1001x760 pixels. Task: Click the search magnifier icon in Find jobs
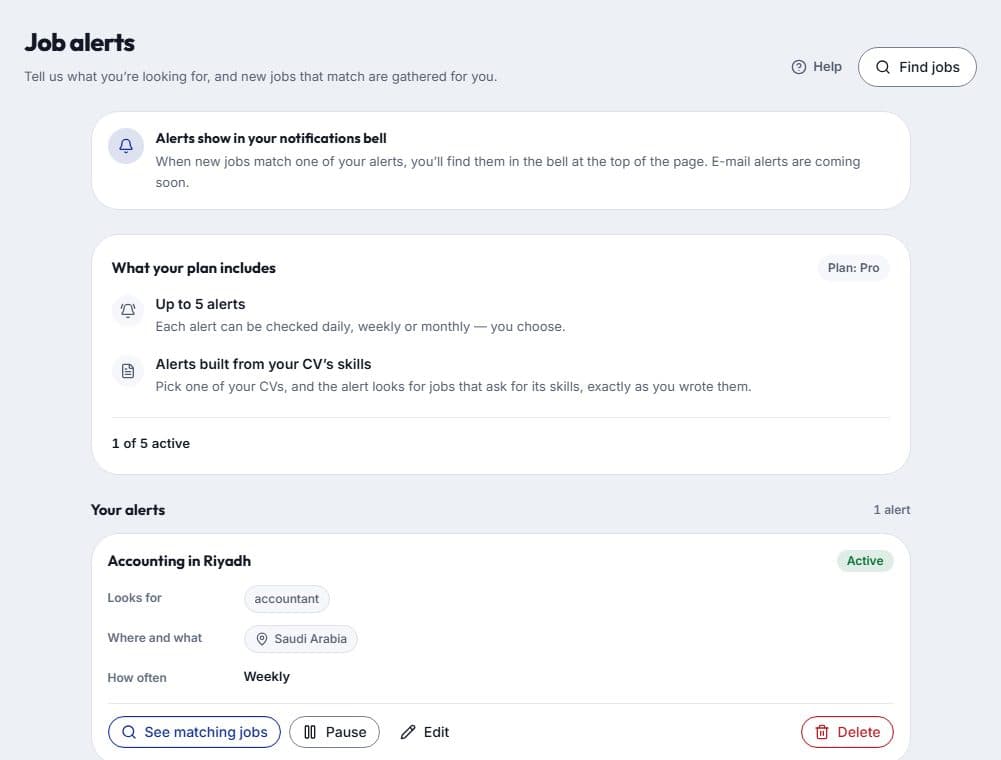[x=882, y=67]
